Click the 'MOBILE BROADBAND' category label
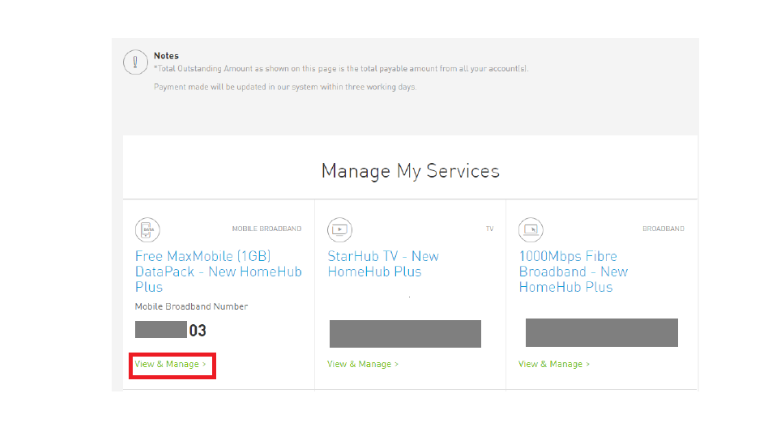The image size is (768, 432). 267,229
